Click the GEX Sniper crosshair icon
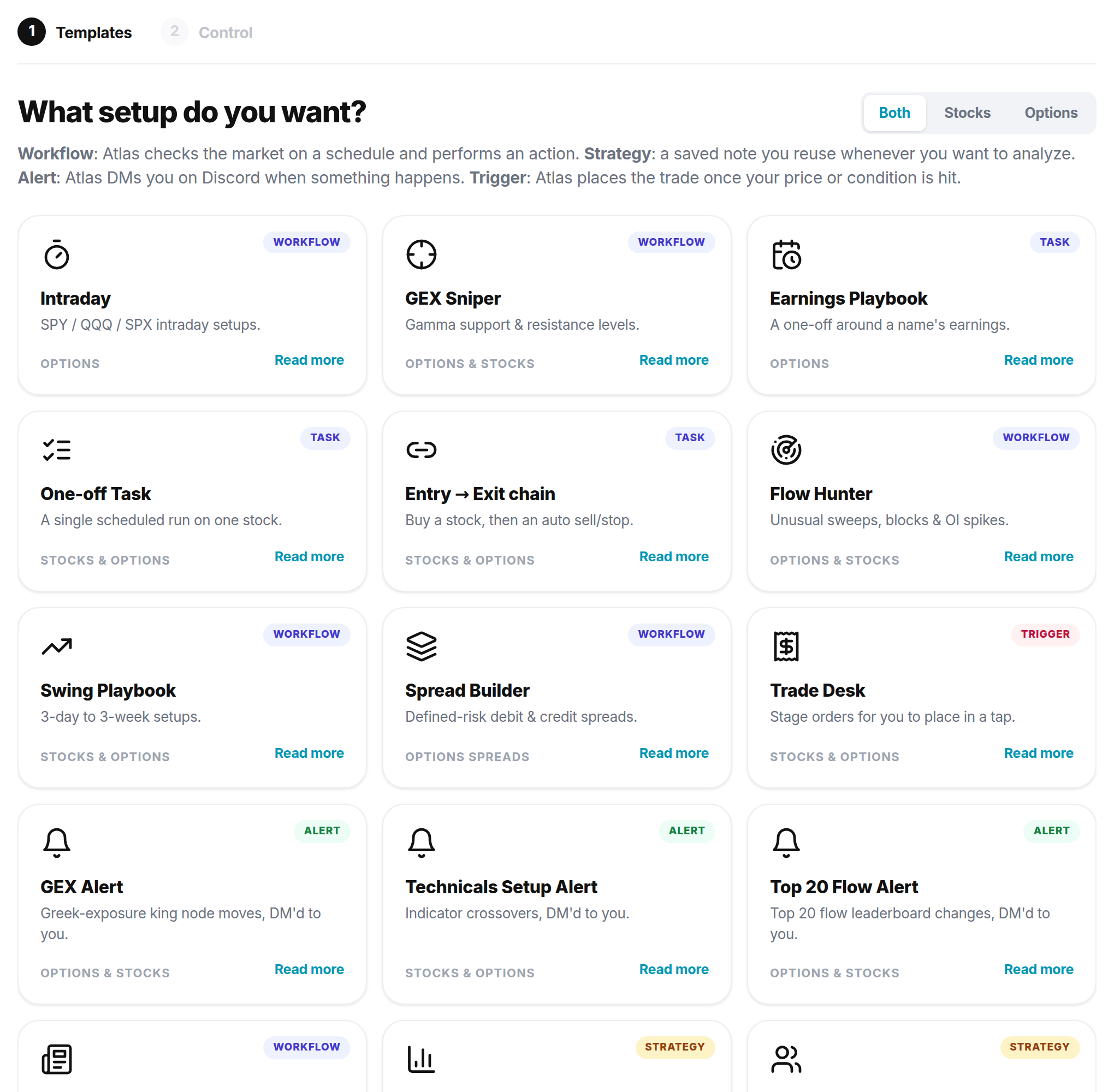The image size is (1114, 1092). coord(421,254)
